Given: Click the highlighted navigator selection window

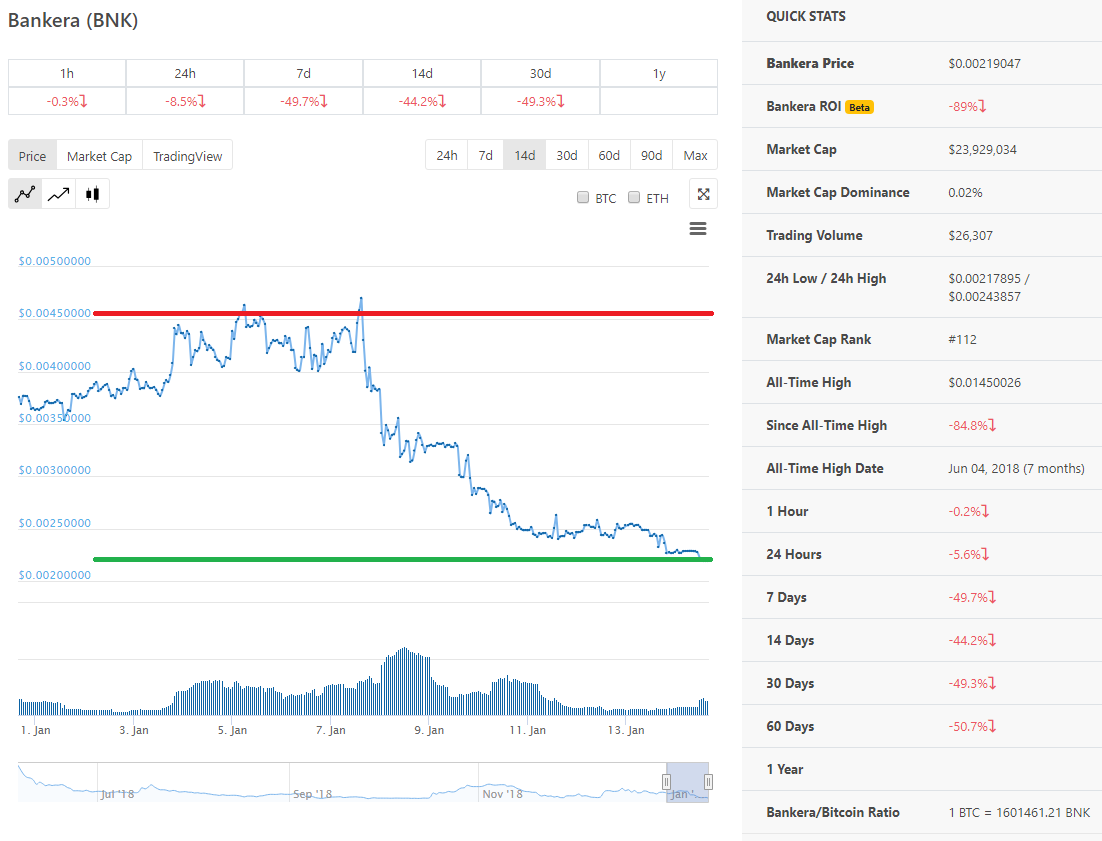Looking at the screenshot, I should [x=687, y=782].
